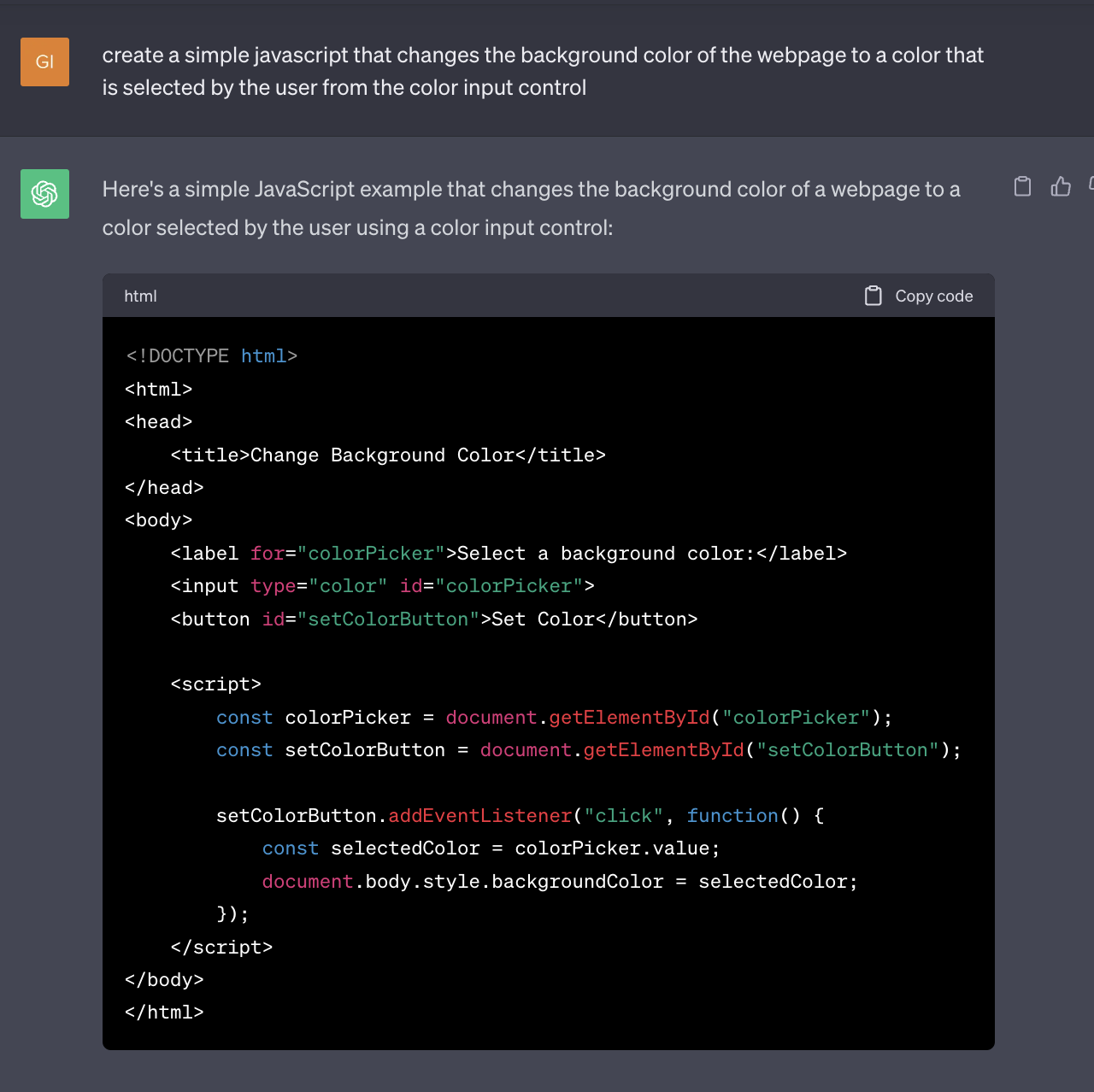Click the button setColorButton code line

[433, 619]
